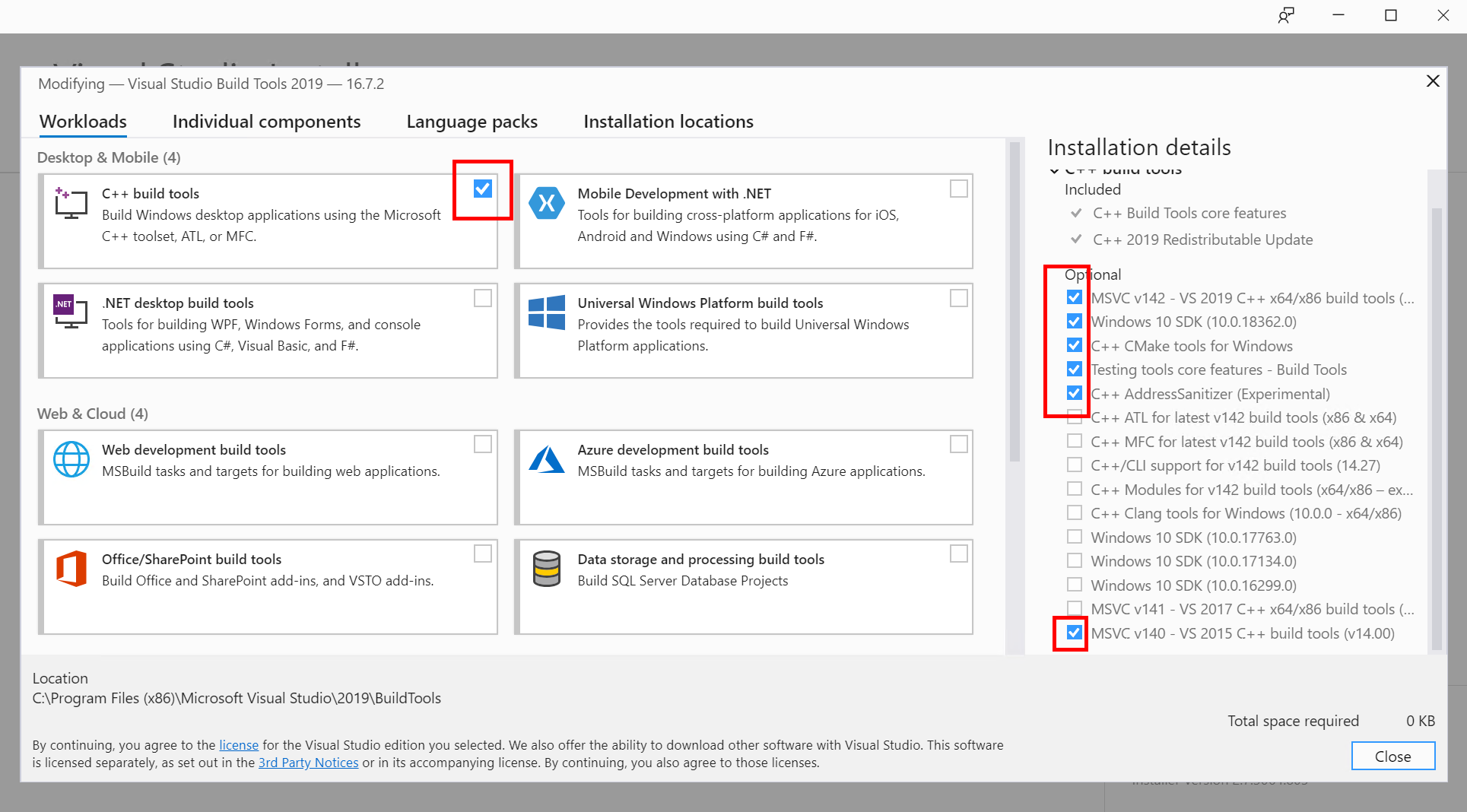Collapse the C++ build tools details section
Image resolution: width=1467 pixels, height=812 pixels.
pyautogui.click(x=1055, y=171)
